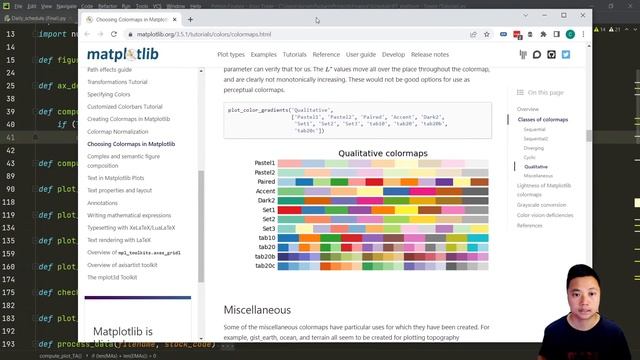Click the green profile avatar in Chrome
This screenshot has height=360, width=640.
point(570,35)
